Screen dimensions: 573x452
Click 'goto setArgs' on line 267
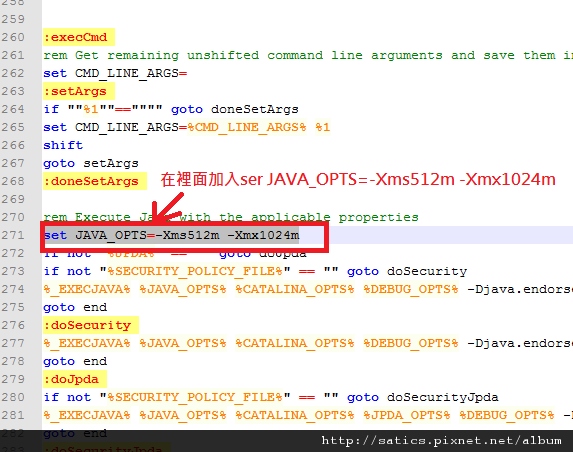[x=91, y=163]
